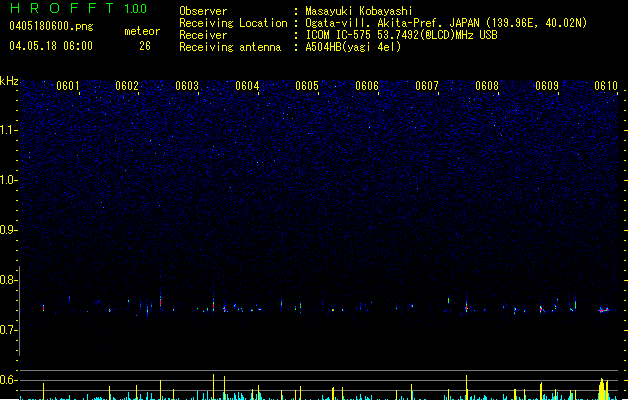629x400 pixels.
Task: Click the A504HB(yagi 4el) antenna text
Action: coord(353,47)
